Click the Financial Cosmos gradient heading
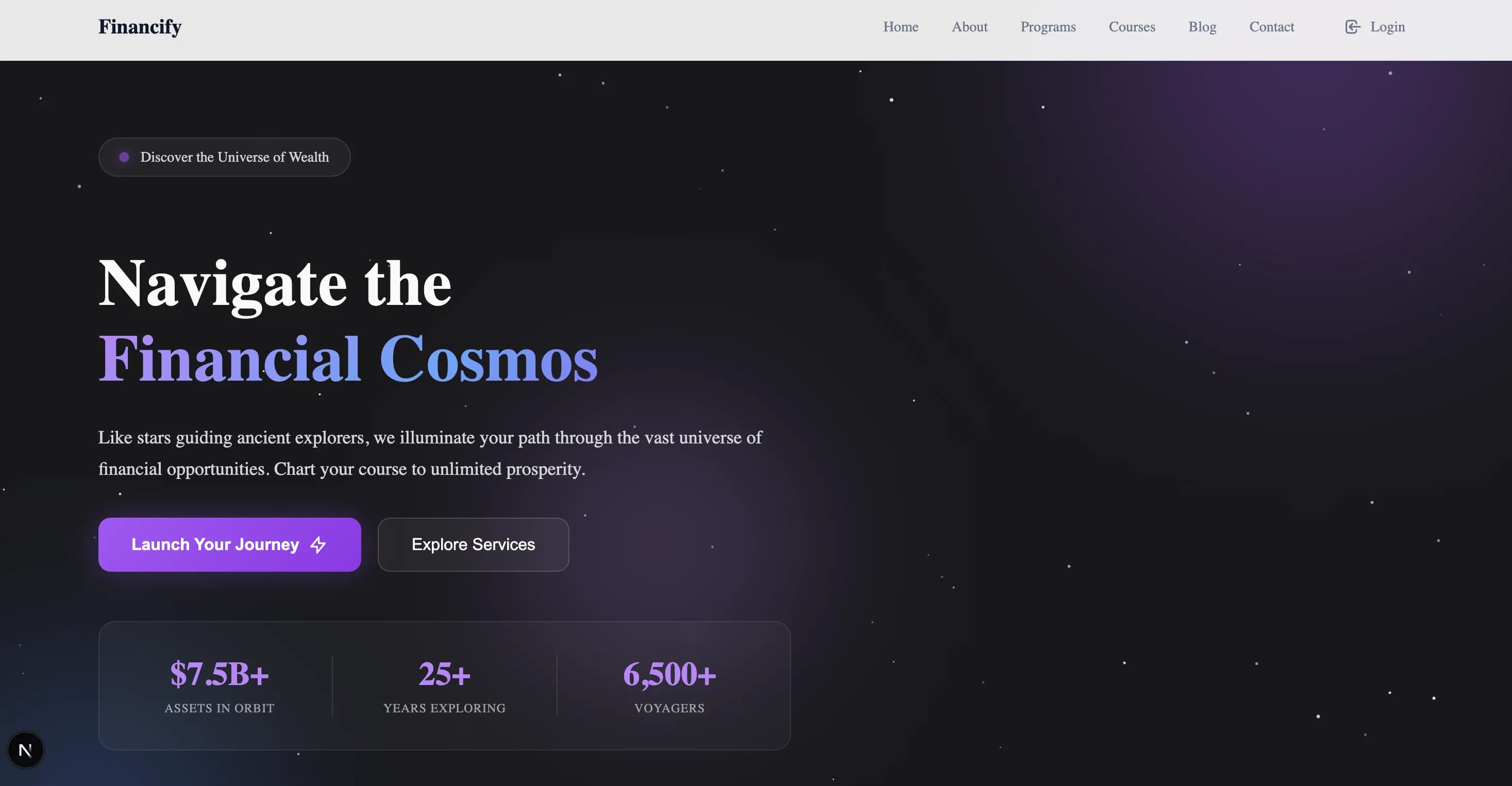Viewport: 1512px width, 786px height. click(347, 358)
